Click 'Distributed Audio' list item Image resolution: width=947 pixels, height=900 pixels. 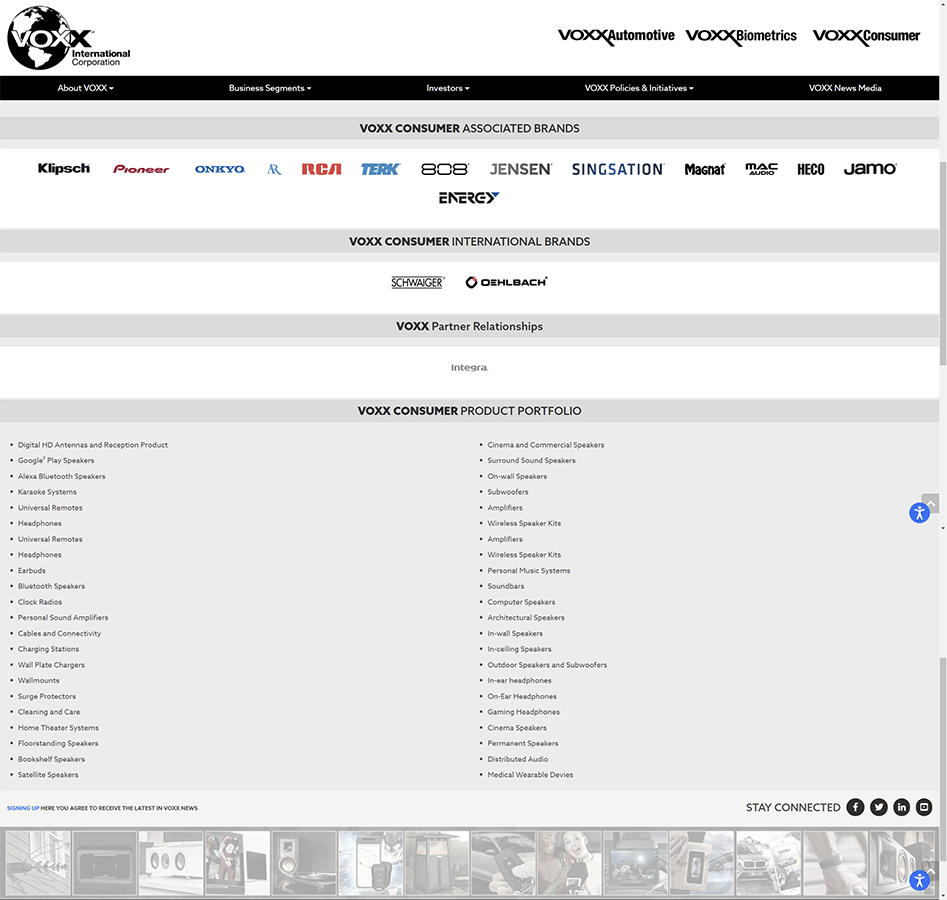pos(518,759)
